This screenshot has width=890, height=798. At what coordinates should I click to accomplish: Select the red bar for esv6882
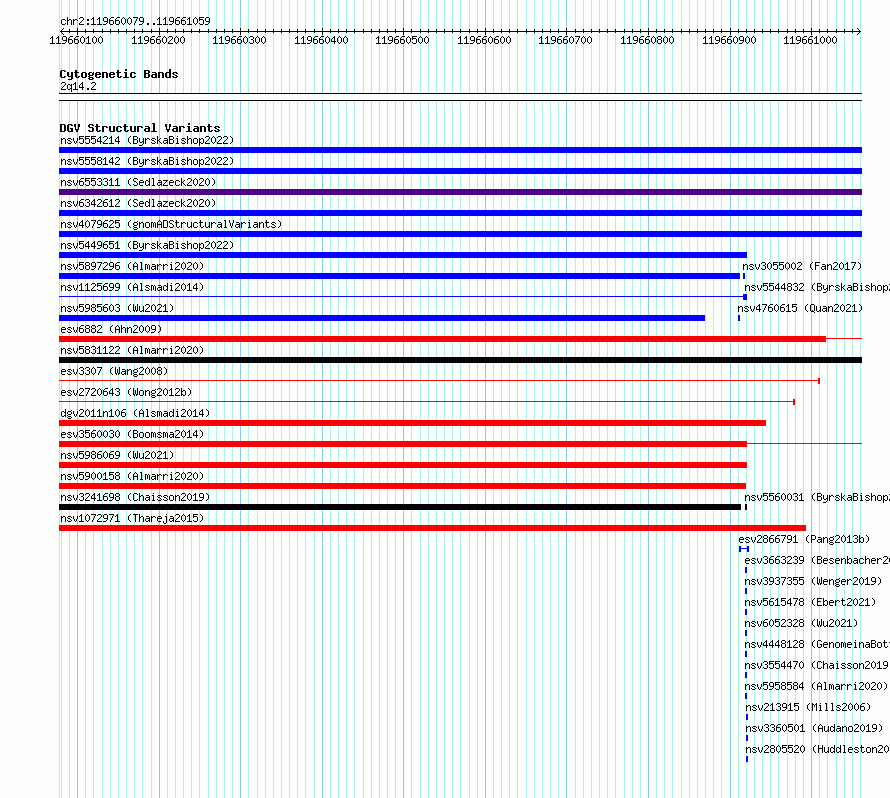(x=443, y=339)
